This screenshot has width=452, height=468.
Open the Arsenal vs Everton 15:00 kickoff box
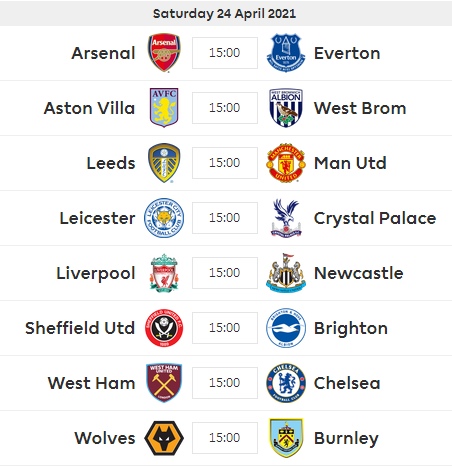(x=225, y=53)
